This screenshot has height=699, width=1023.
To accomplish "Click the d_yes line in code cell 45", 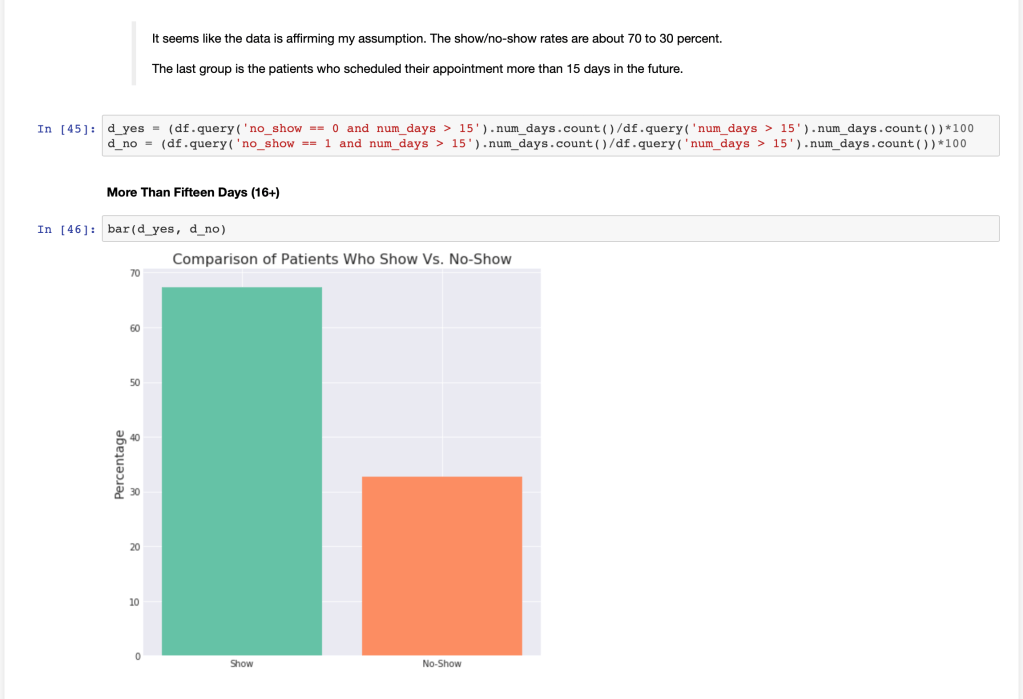I will pos(540,129).
